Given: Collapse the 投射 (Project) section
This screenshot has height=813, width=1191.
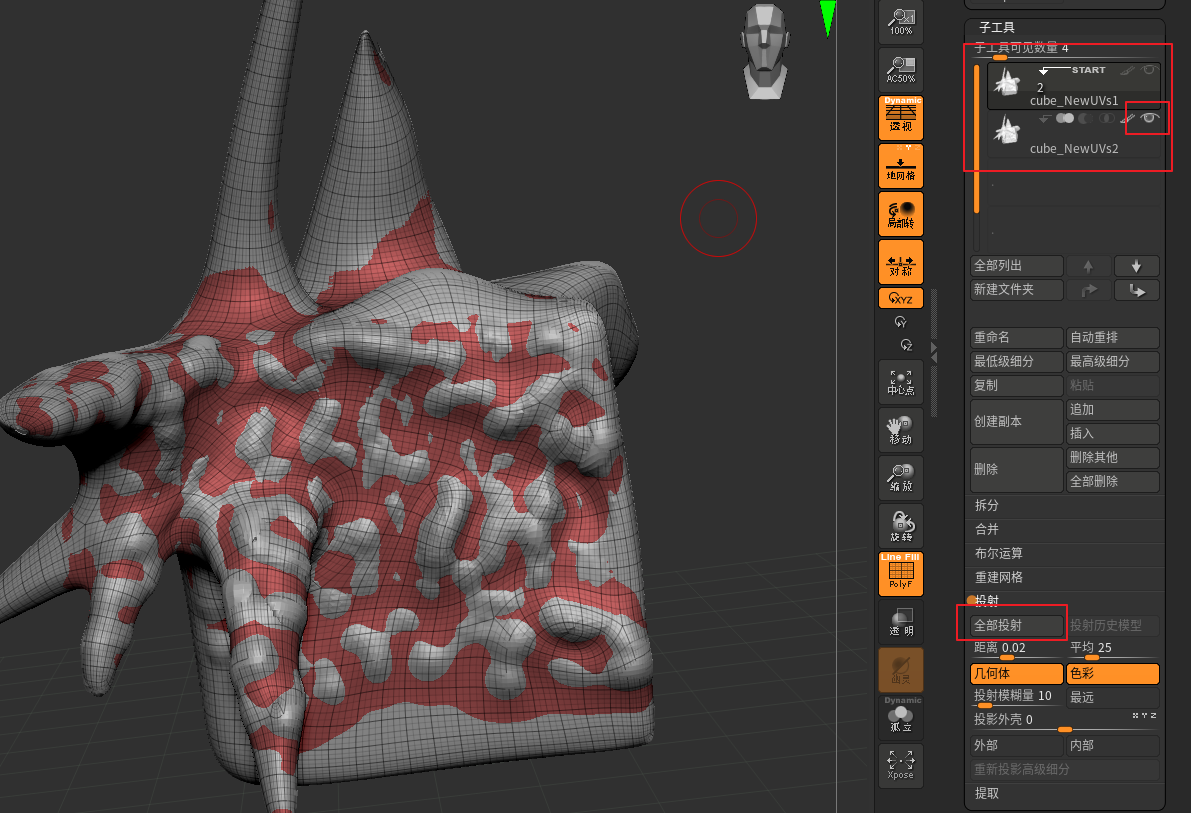Looking at the screenshot, I should pyautogui.click(x=987, y=600).
